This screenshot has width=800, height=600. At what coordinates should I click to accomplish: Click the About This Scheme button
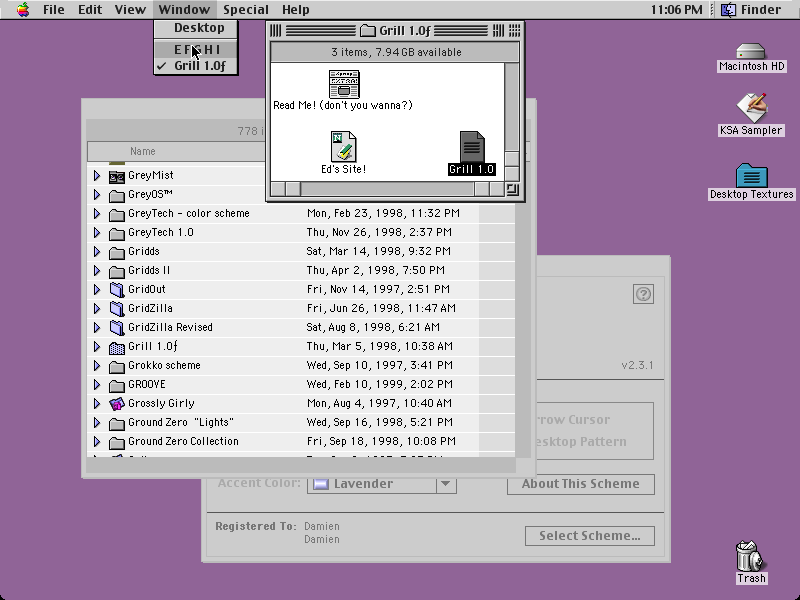[581, 484]
